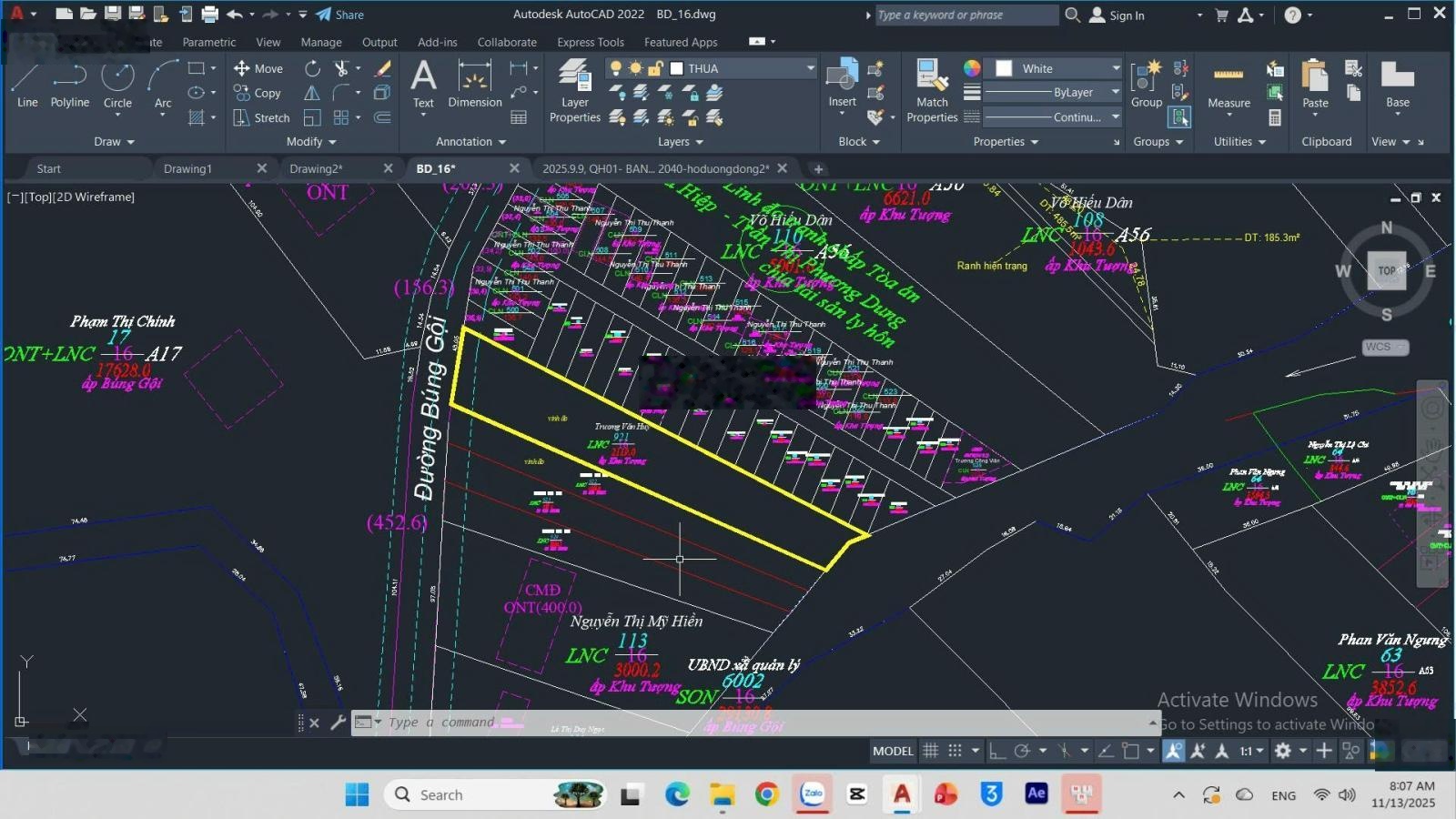The width and height of the screenshot is (1456, 819).
Task: Open the Express Tools ribbon tab
Action: 590,42
